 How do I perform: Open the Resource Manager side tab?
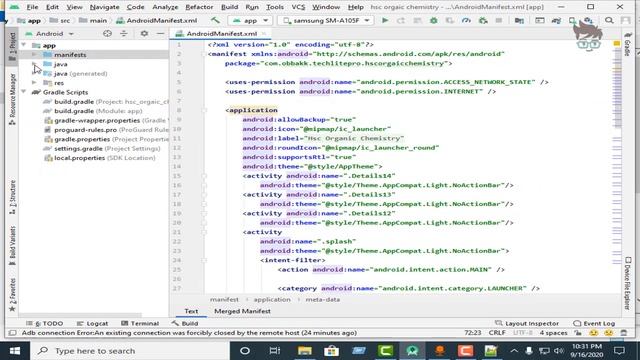pyautogui.click(x=12, y=99)
